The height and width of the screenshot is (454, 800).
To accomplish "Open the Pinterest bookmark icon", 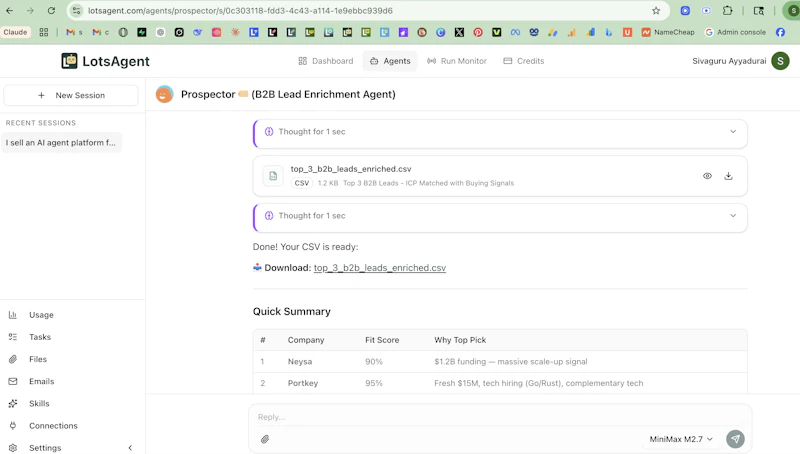I will click(x=478, y=32).
